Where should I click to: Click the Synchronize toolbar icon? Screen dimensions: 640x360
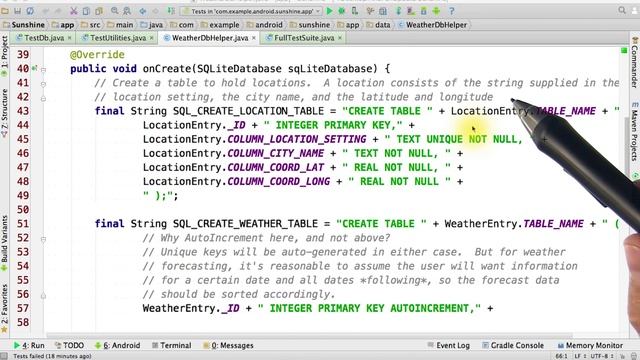click(30, 11)
